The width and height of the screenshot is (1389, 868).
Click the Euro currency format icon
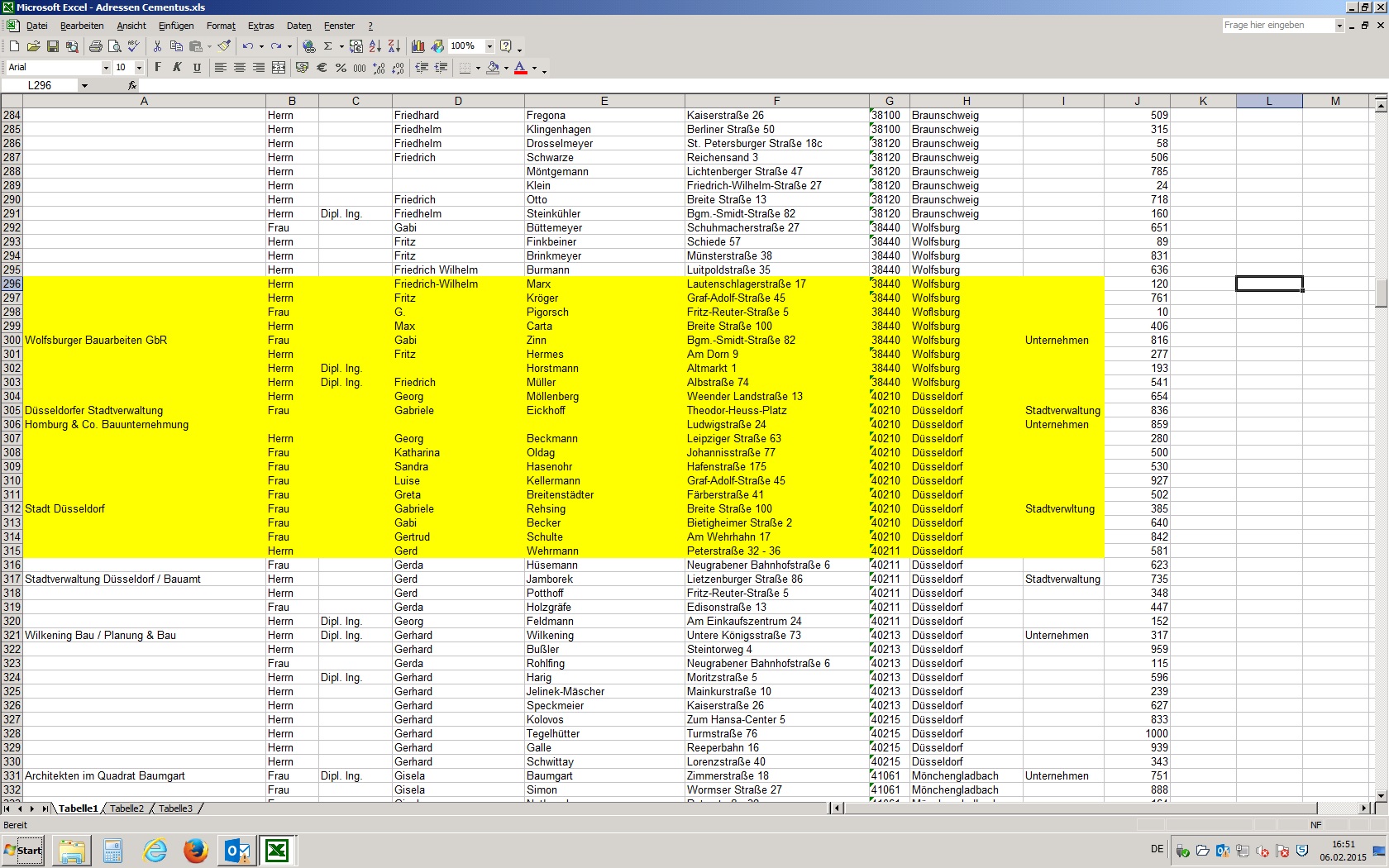(x=322, y=68)
